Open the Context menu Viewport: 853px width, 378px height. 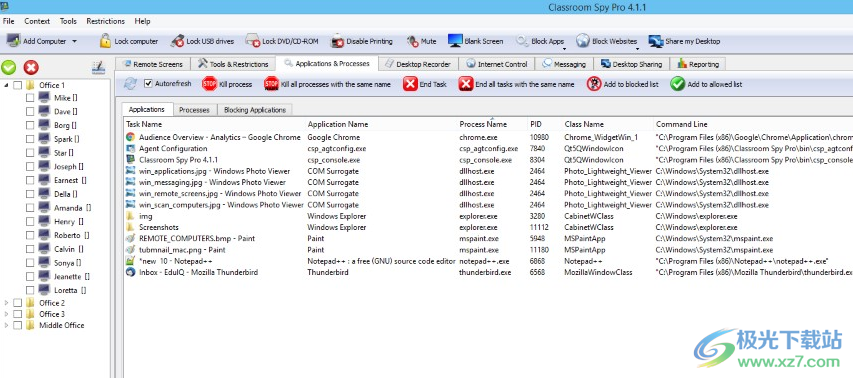(x=37, y=21)
